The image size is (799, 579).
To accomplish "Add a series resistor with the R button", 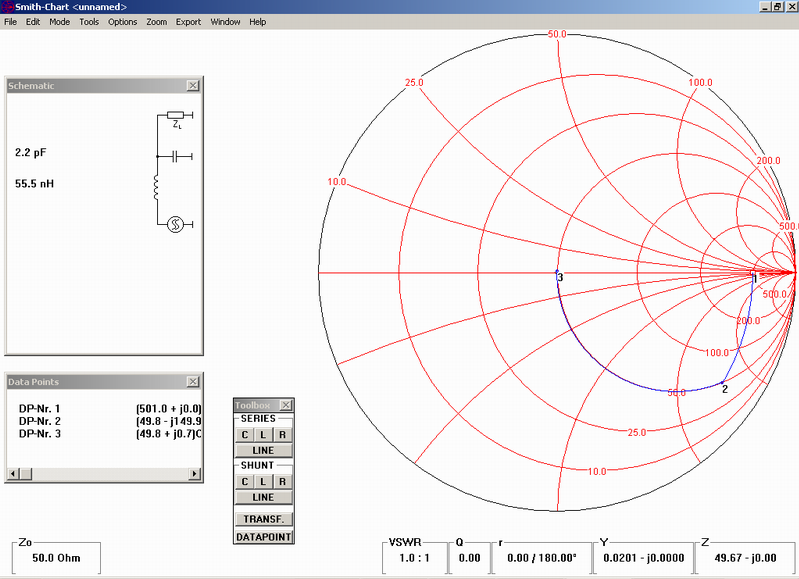I will coord(282,435).
